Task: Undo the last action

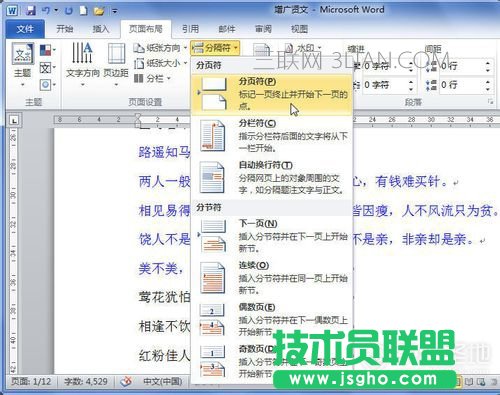Action: (46, 11)
